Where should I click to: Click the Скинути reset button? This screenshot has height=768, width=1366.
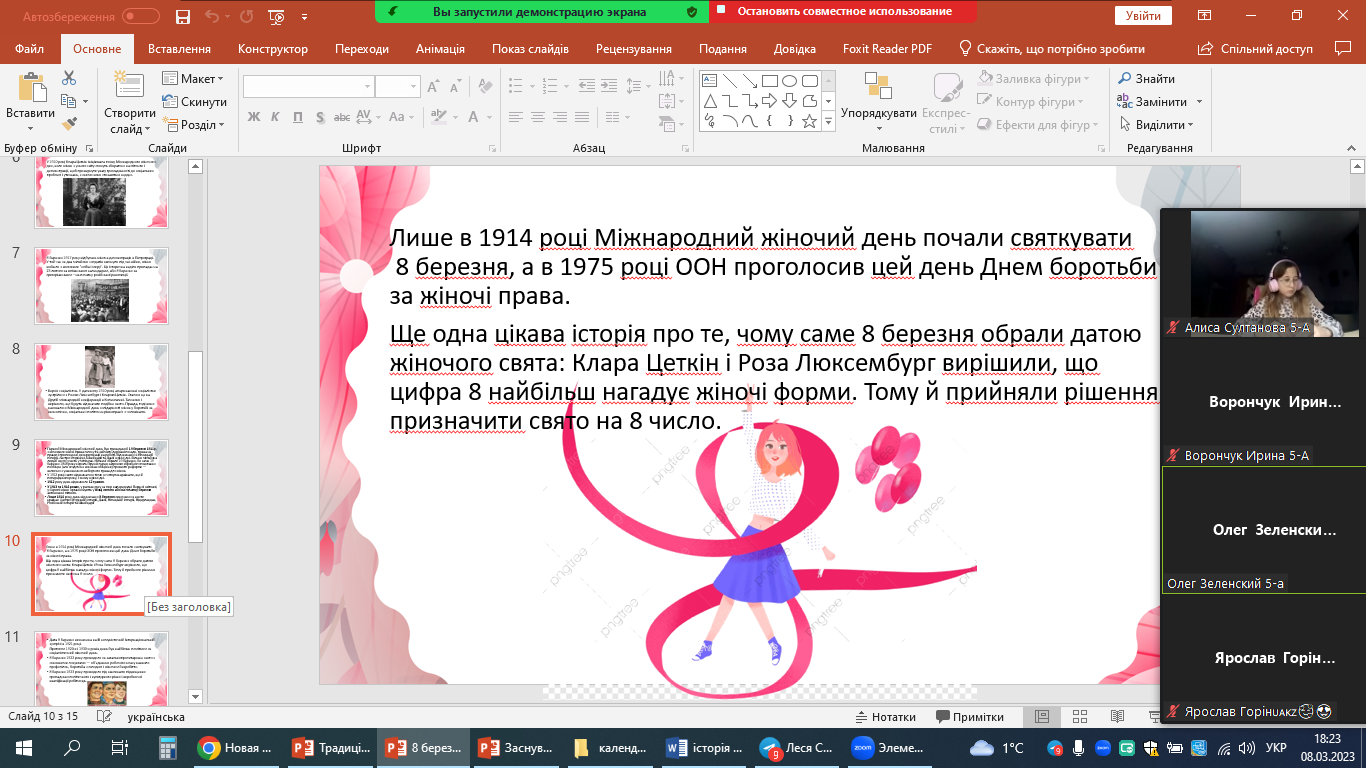click(x=195, y=102)
